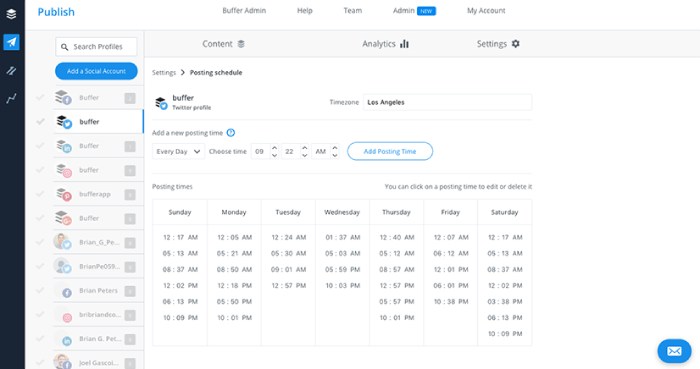Click the Settings gear icon
Image resolution: width=700 pixels, height=369 pixels.
coord(516,44)
